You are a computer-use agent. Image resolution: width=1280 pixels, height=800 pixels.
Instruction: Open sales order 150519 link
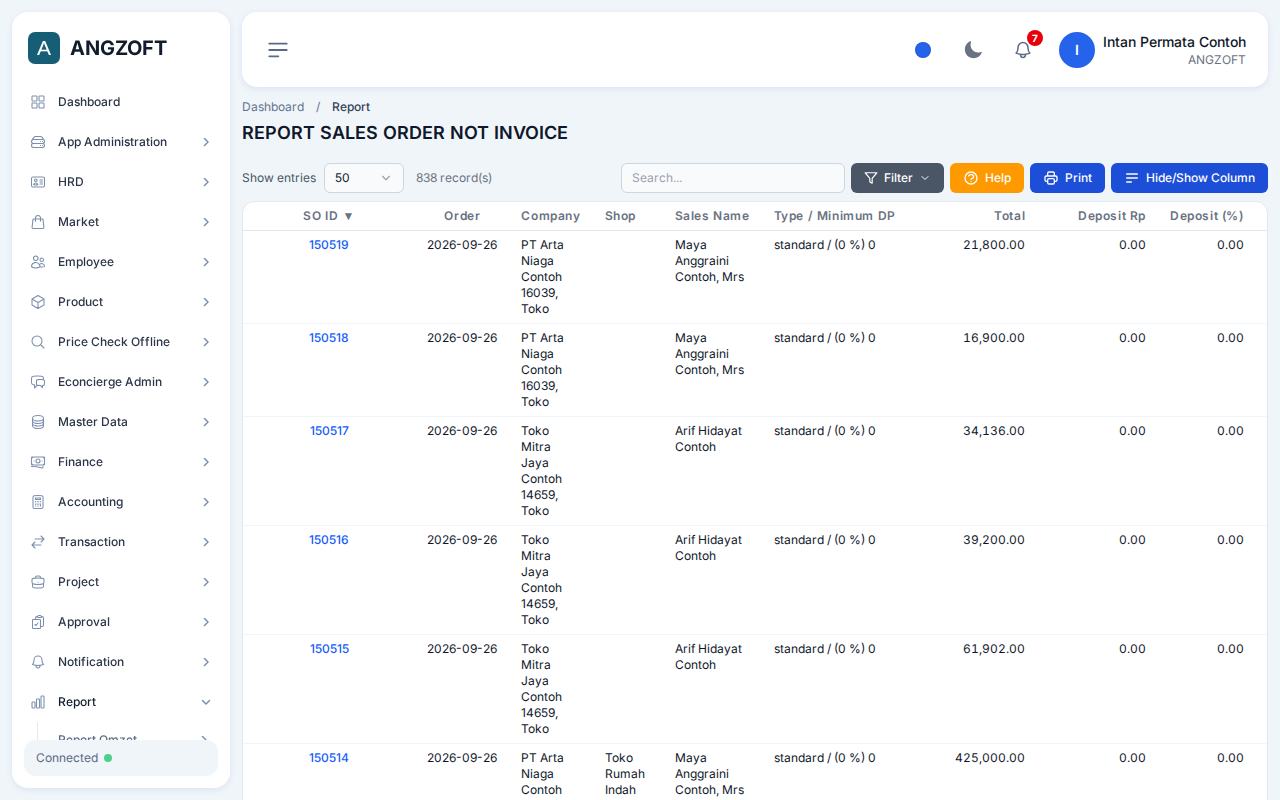329,245
